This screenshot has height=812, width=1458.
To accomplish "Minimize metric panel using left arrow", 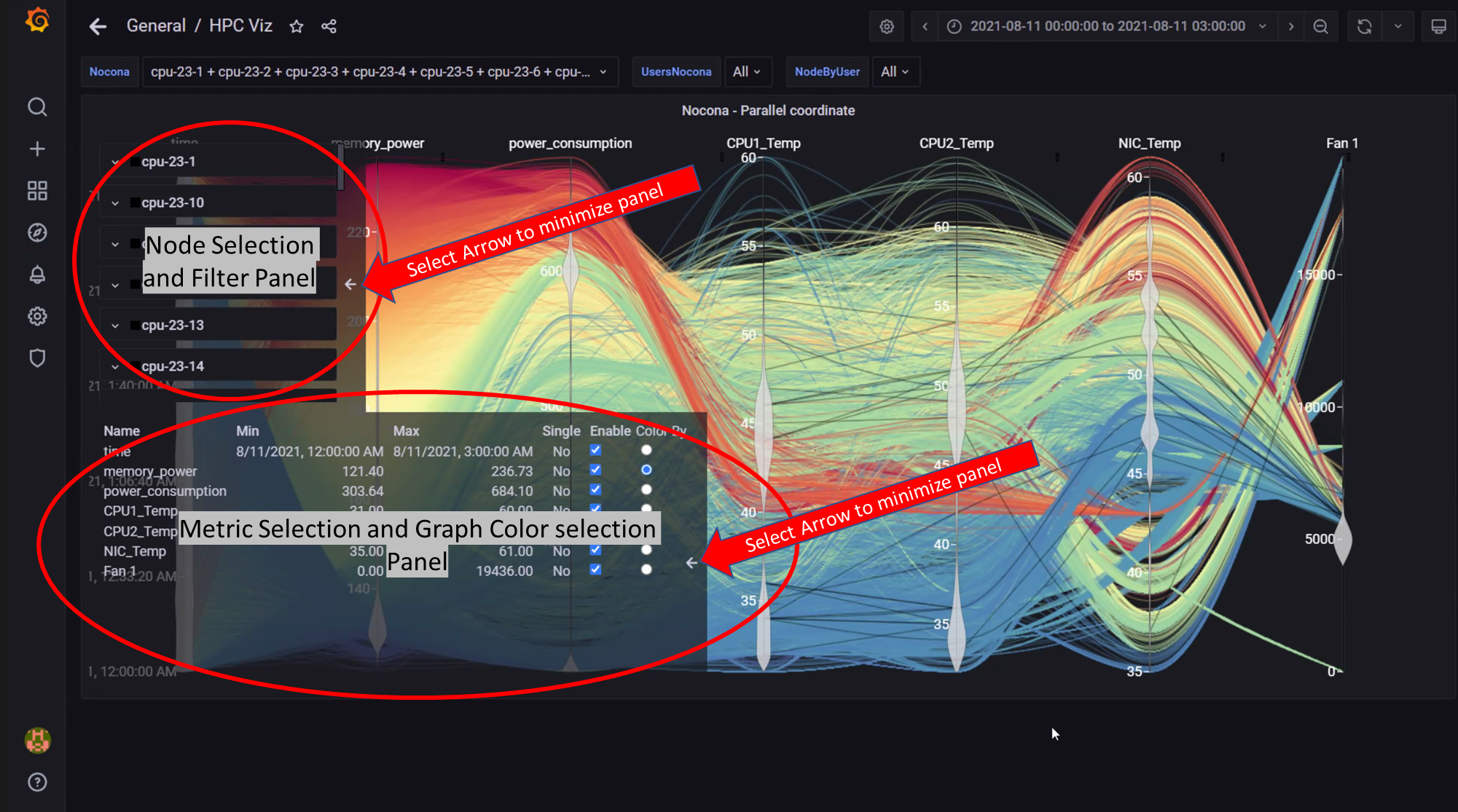I will 691,562.
